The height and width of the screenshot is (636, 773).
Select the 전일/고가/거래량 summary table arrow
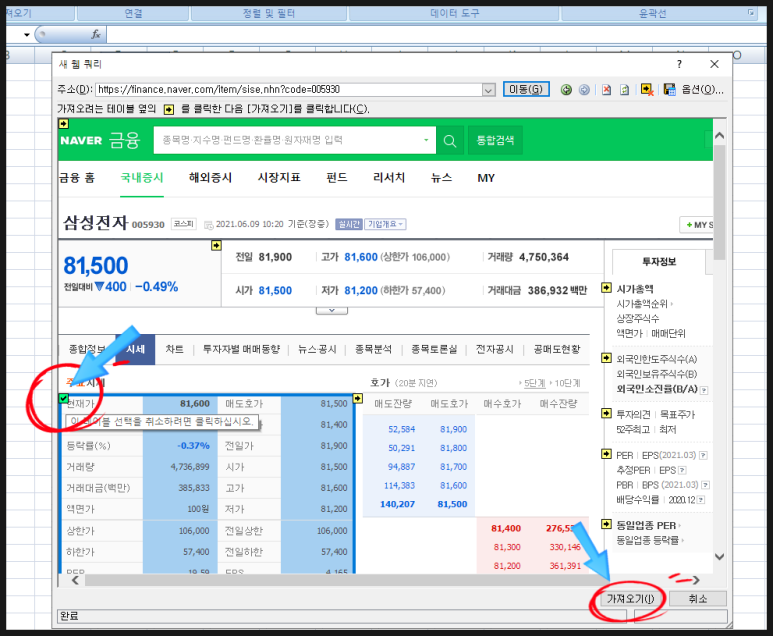216,245
